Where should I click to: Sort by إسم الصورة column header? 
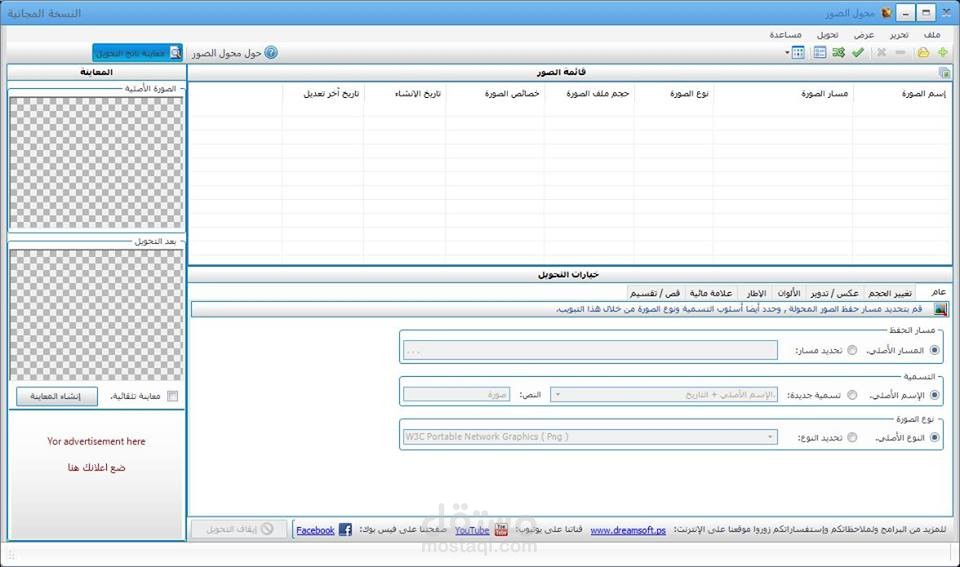click(x=902, y=94)
